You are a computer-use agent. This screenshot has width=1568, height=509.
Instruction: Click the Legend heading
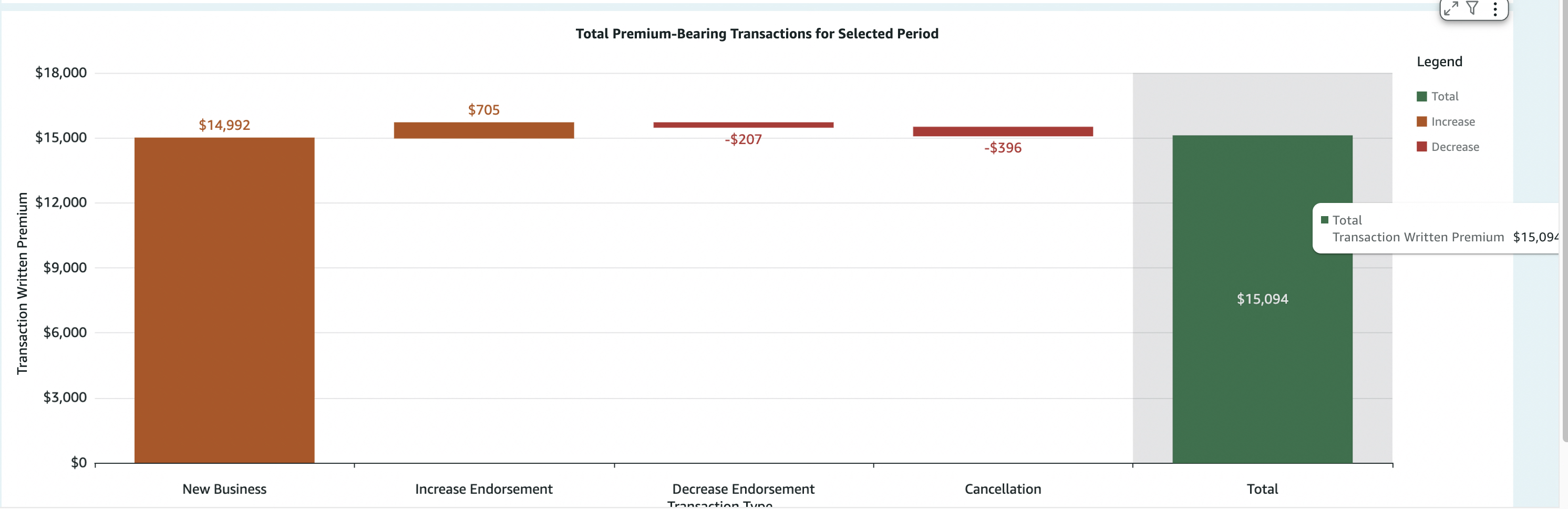click(1439, 62)
